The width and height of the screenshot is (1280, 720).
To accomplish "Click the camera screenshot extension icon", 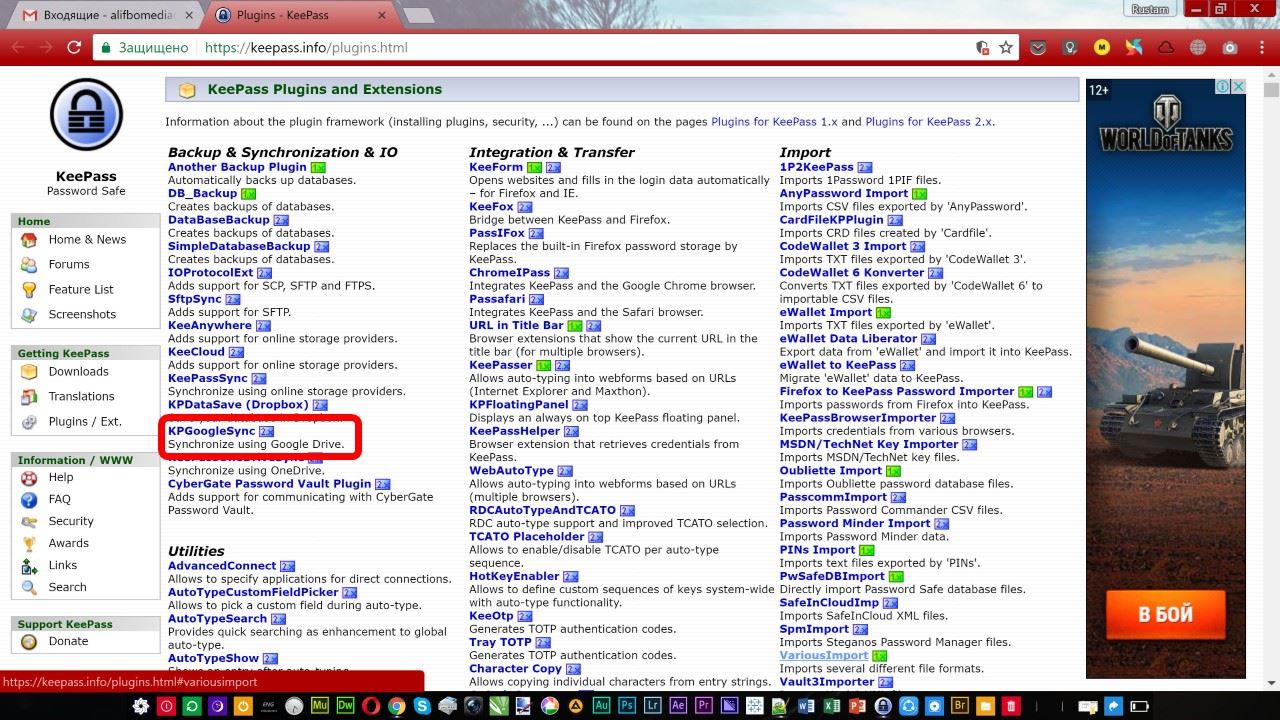I will (1230, 47).
